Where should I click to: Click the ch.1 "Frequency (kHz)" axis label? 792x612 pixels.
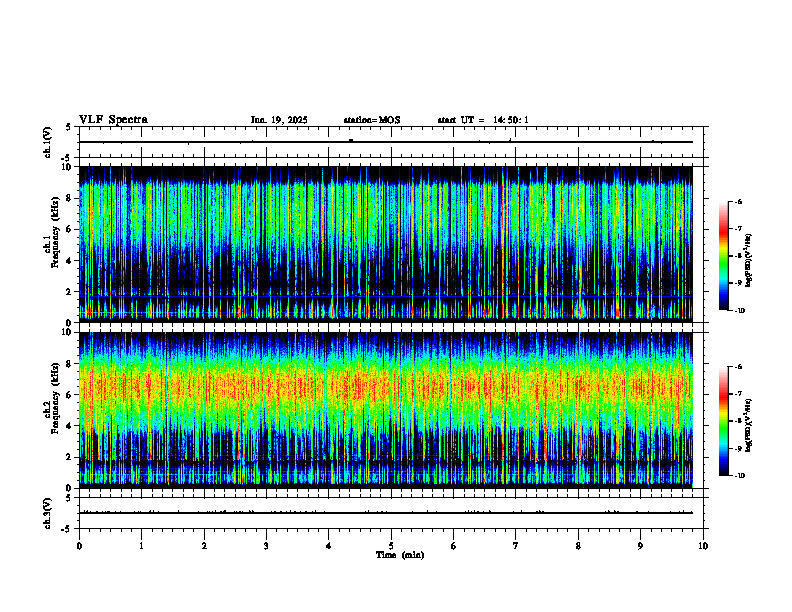click(x=56, y=232)
